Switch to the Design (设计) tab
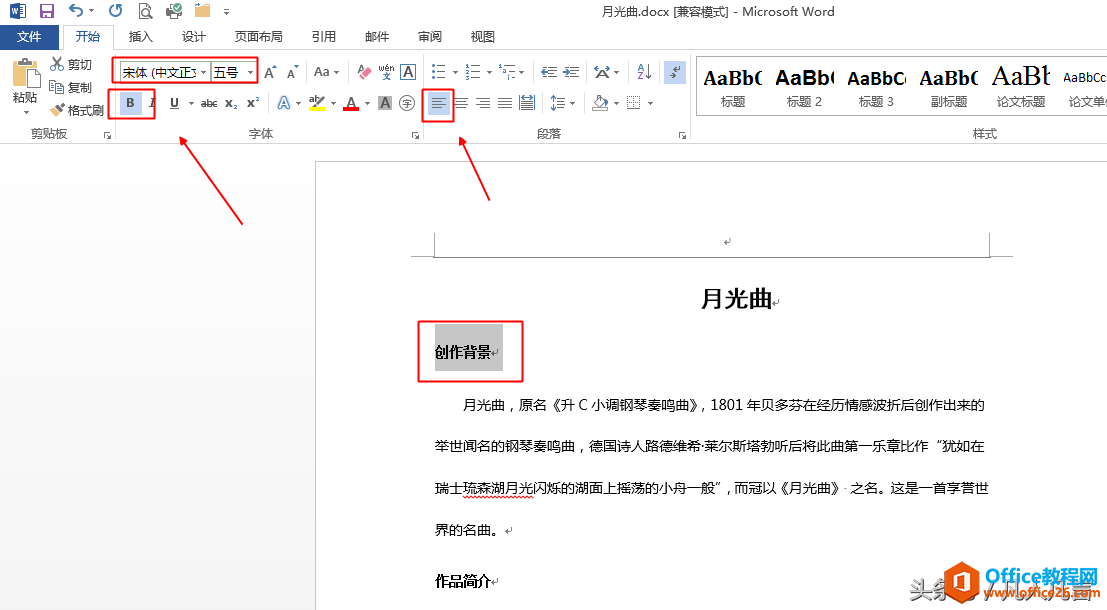The width and height of the screenshot is (1107, 610). point(193,37)
